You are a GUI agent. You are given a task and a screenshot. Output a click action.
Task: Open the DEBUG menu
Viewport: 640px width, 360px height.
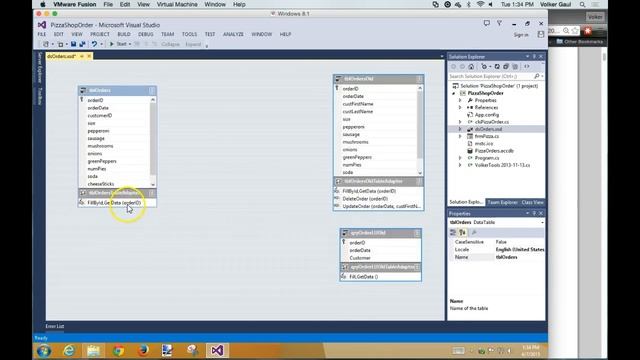[146, 34]
